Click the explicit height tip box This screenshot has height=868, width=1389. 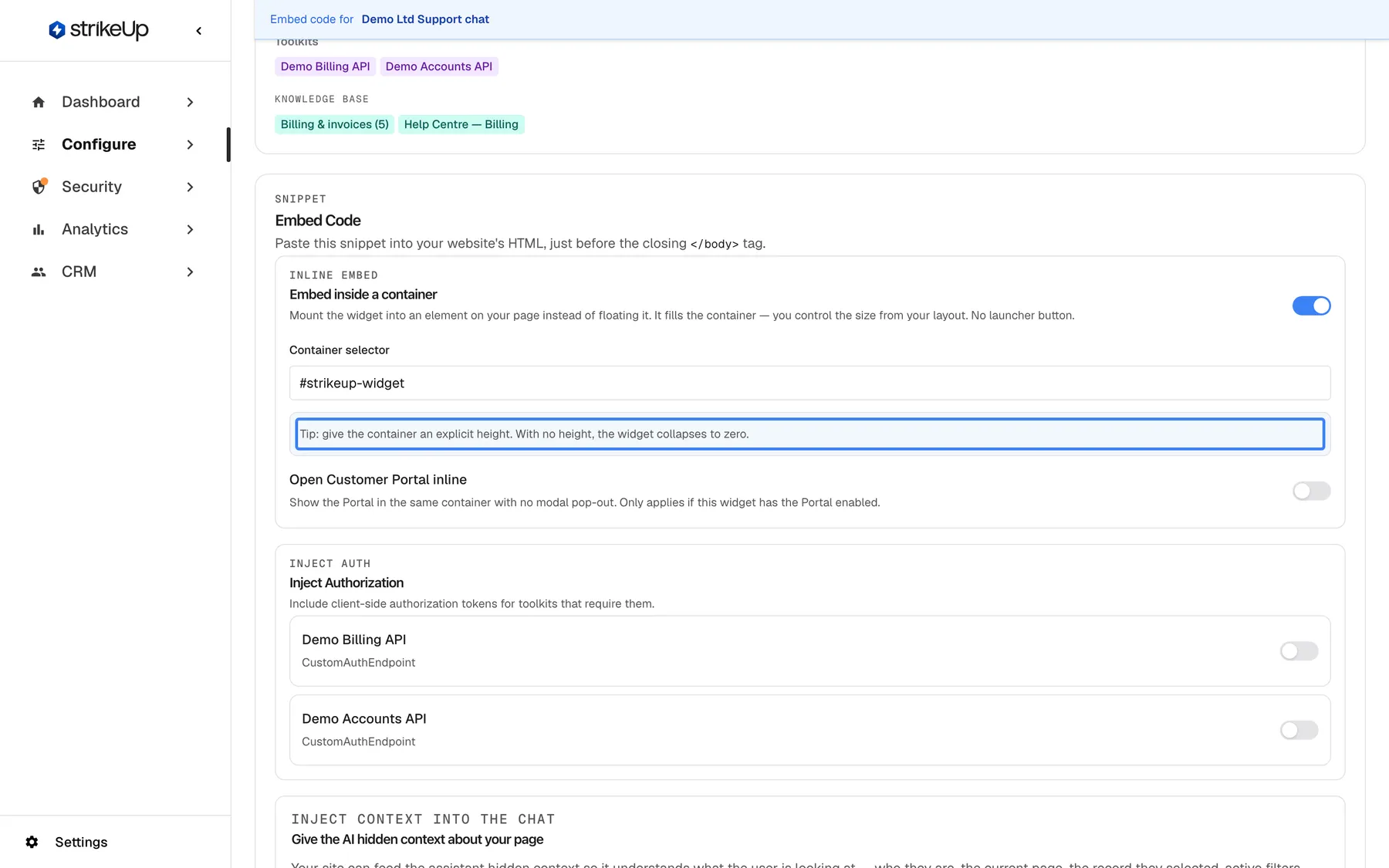pyautogui.click(x=809, y=434)
